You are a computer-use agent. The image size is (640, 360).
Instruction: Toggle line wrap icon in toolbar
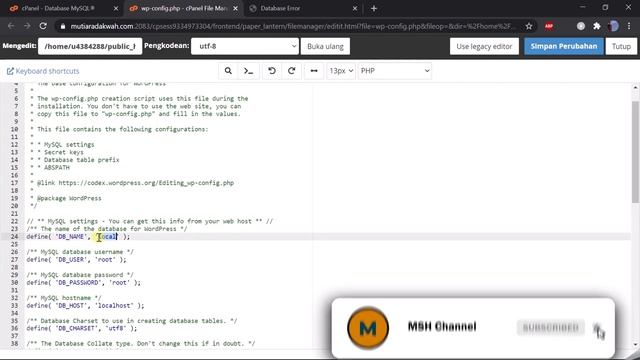point(314,71)
